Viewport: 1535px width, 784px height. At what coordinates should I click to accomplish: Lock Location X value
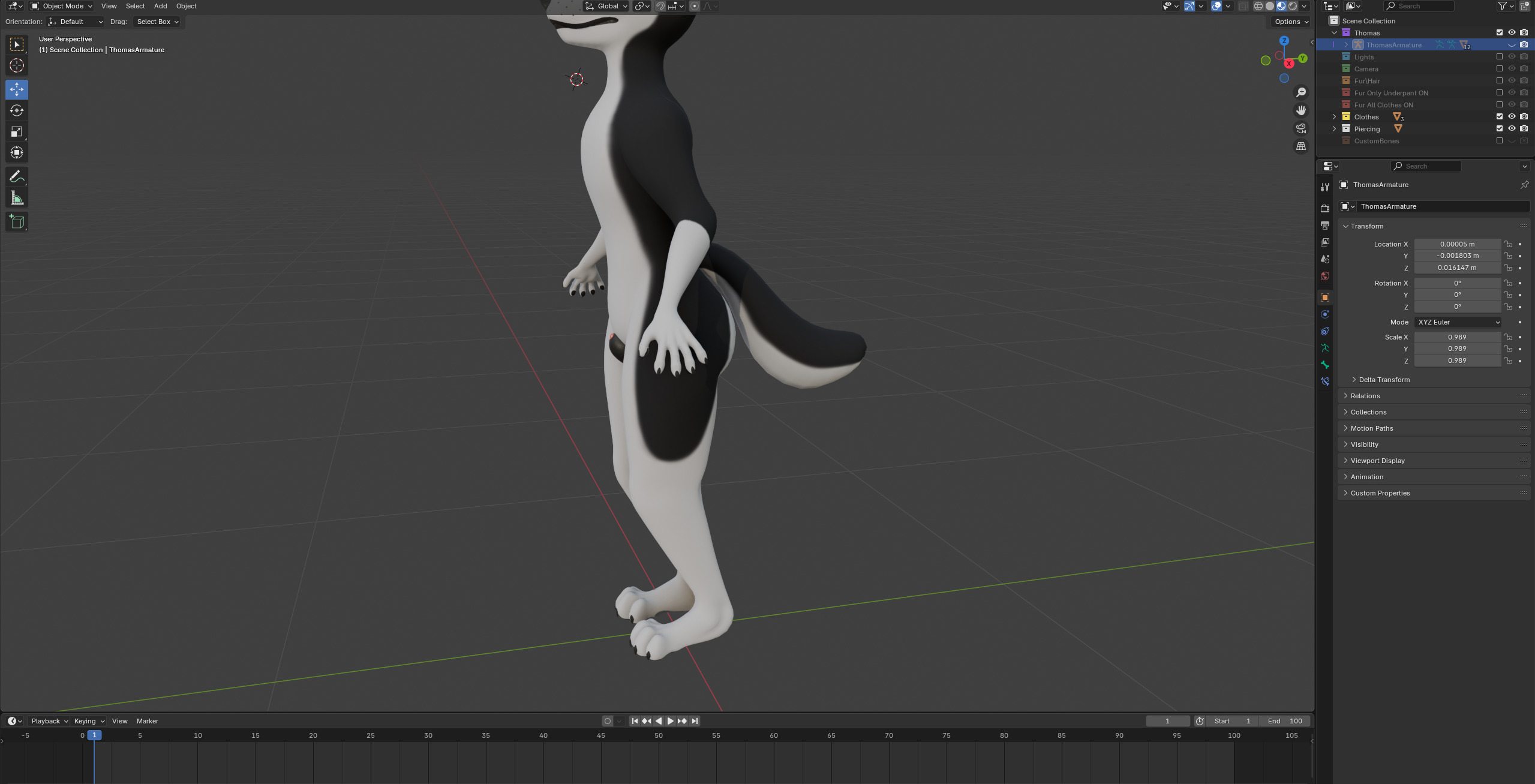[x=1507, y=244]
